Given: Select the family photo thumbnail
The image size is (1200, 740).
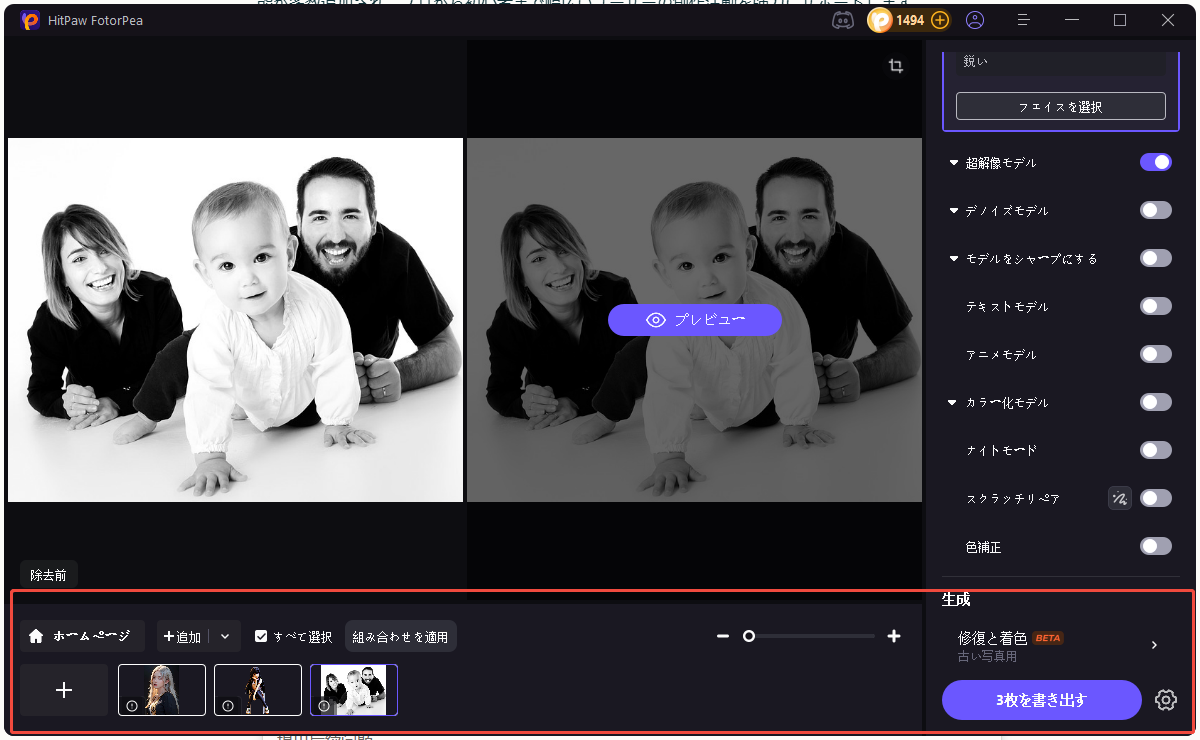Looking at the screenshot, I should pyautogui.click(x=354, y=690).
